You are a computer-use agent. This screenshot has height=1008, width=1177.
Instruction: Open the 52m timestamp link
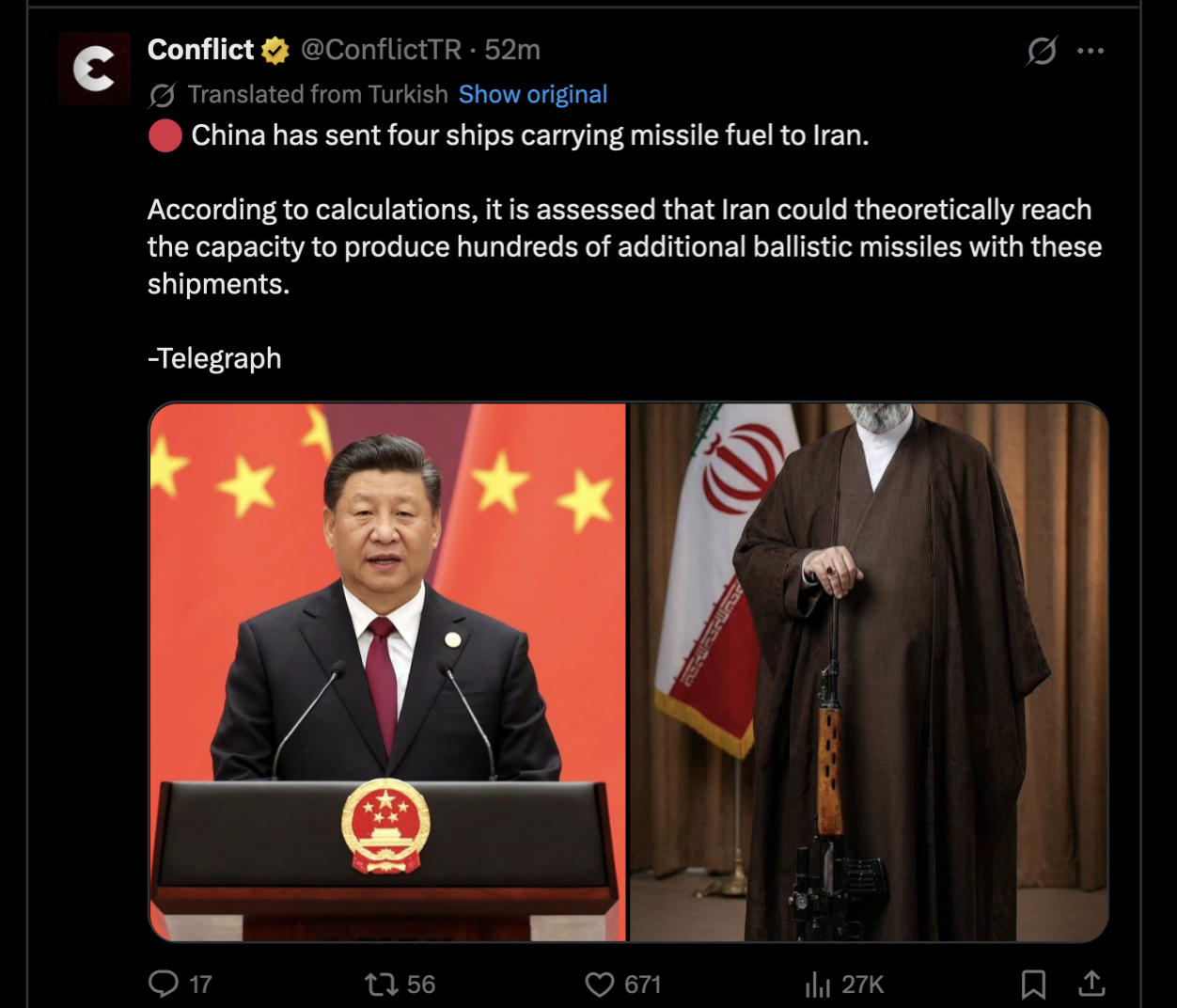512,50
